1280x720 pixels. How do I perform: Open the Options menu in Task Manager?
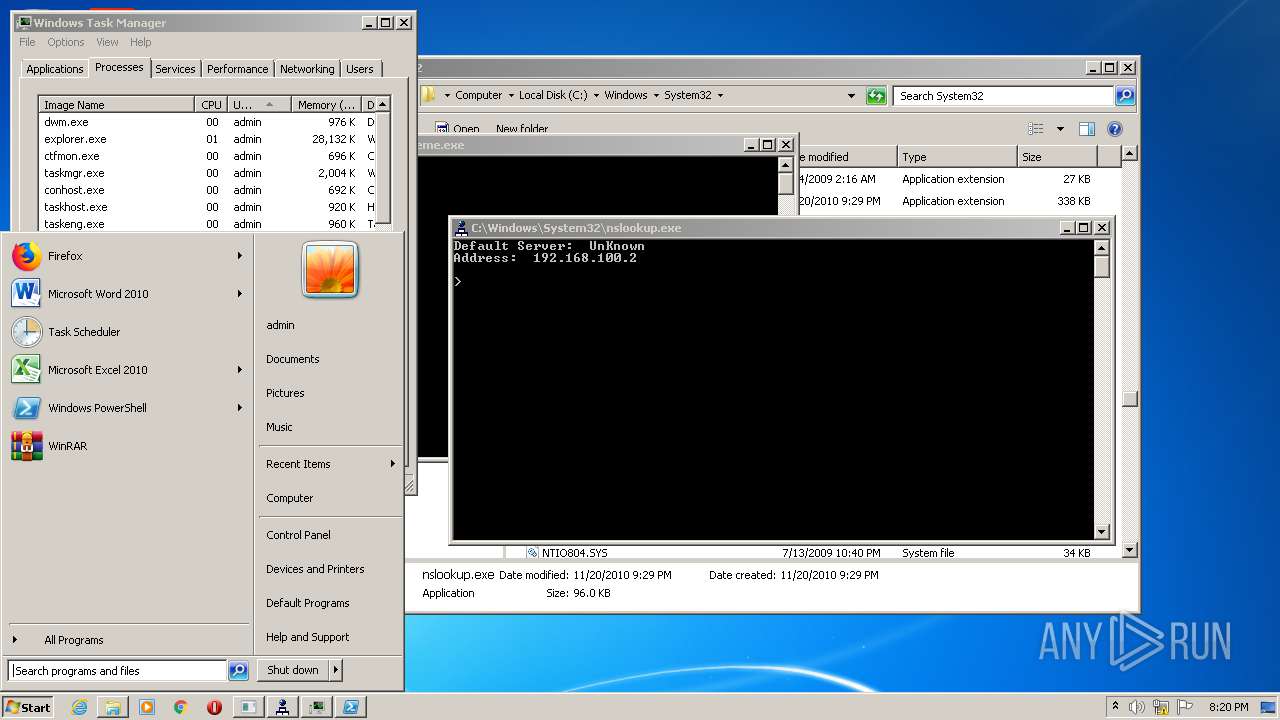66,42
